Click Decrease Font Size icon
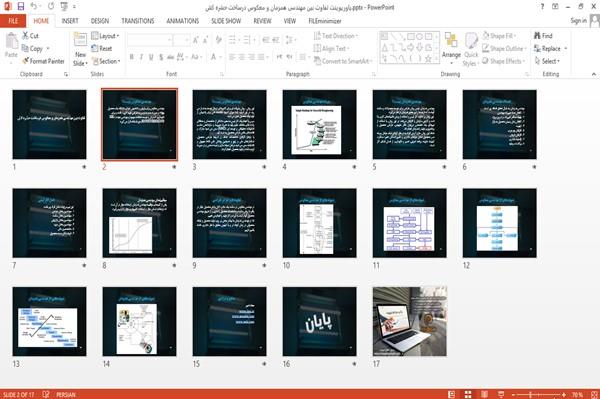600x399 pixels. [x=205, y=40]
